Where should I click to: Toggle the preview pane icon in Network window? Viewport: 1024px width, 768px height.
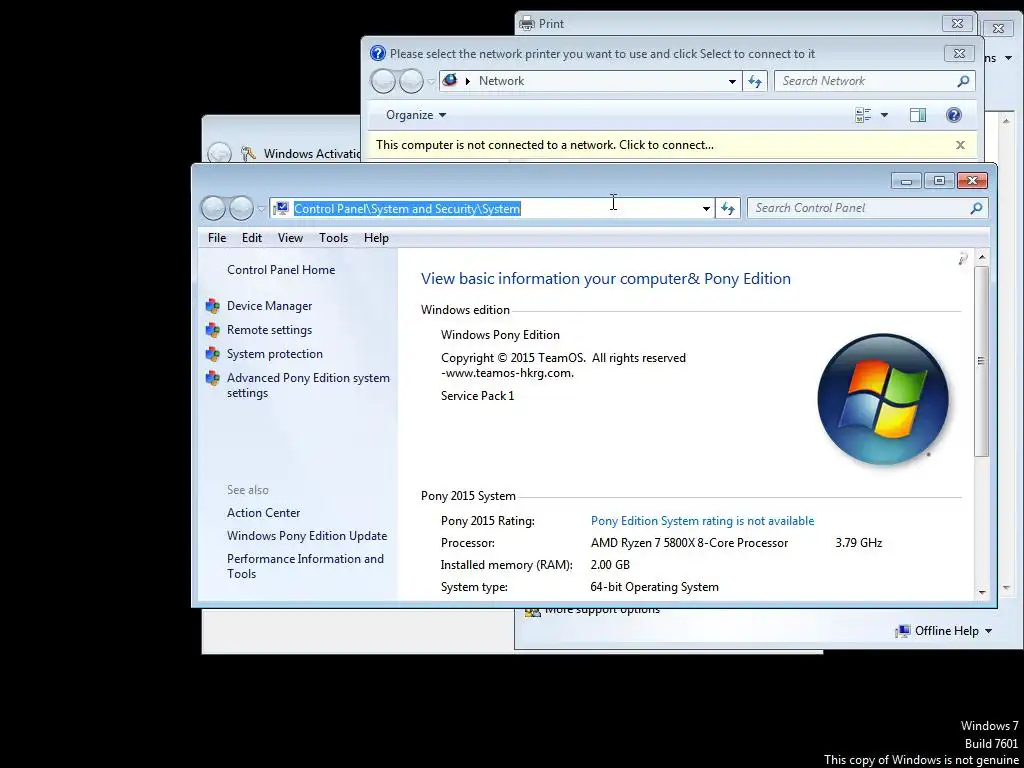[918, 115]
